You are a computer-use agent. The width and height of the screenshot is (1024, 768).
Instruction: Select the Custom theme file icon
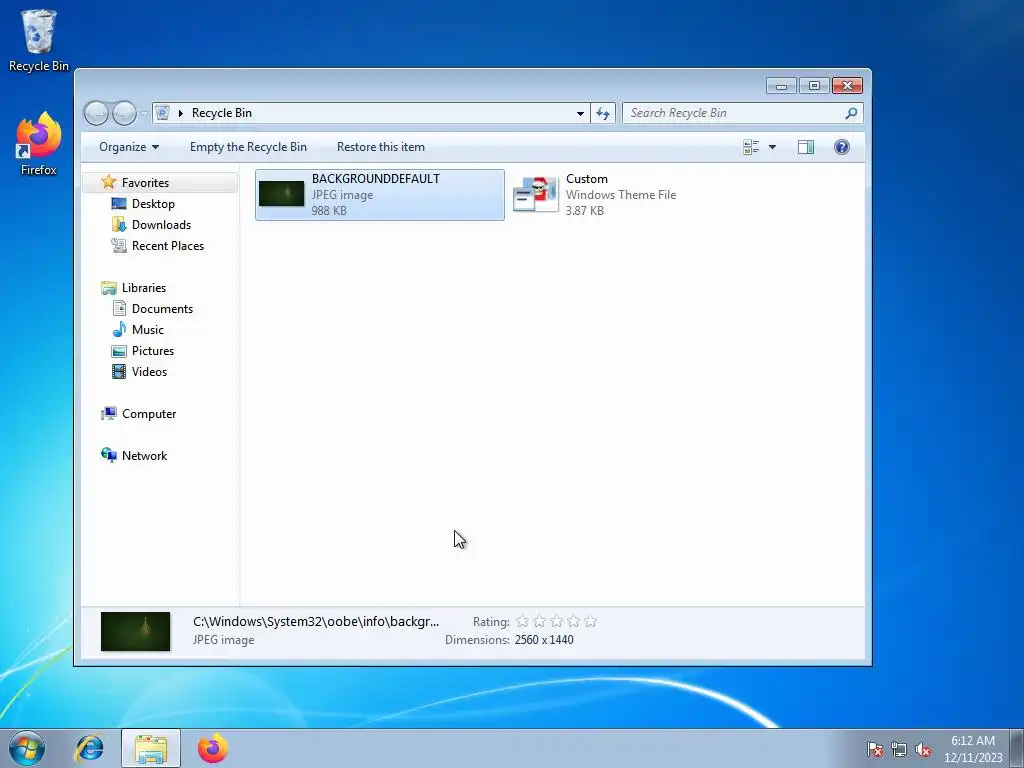(536, 194)
